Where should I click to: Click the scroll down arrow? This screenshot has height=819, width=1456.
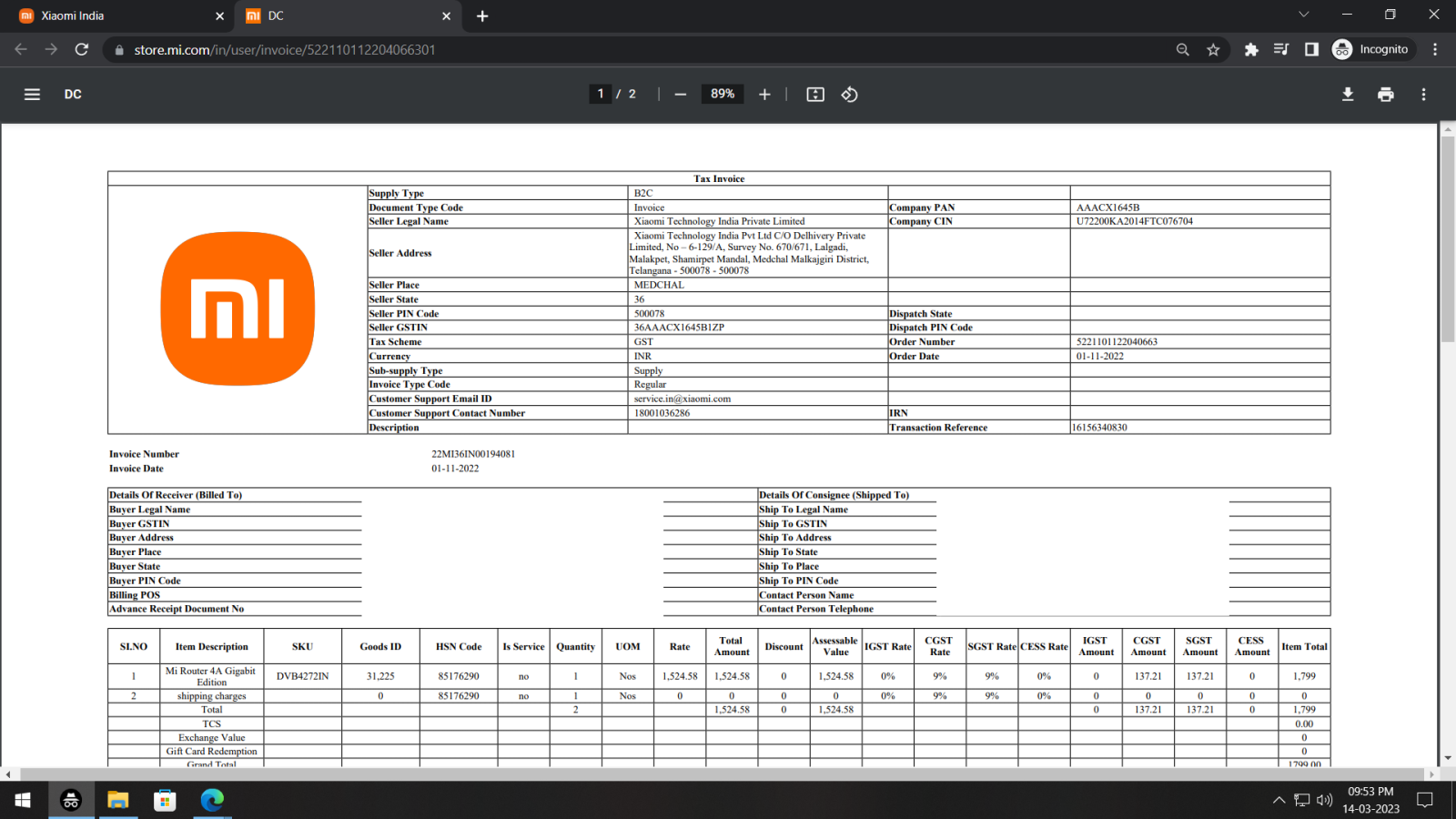[1448, 758]
